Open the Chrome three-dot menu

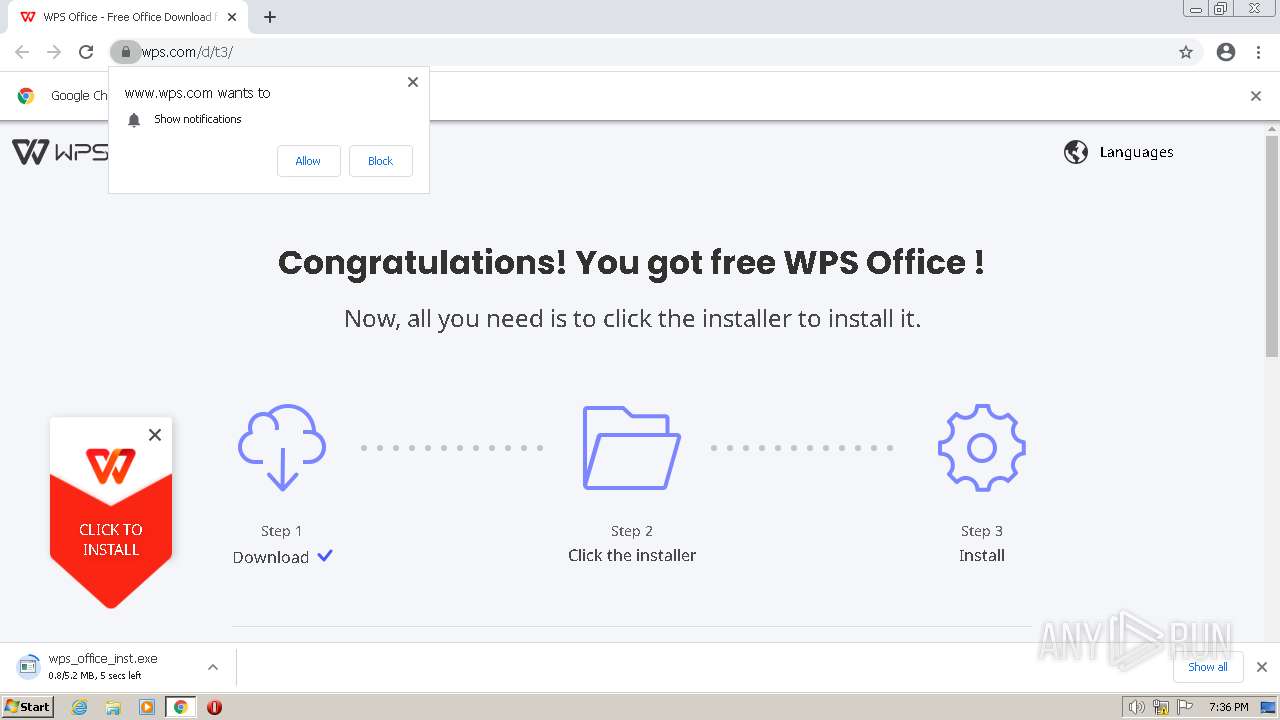click(x=1259, y=52)
